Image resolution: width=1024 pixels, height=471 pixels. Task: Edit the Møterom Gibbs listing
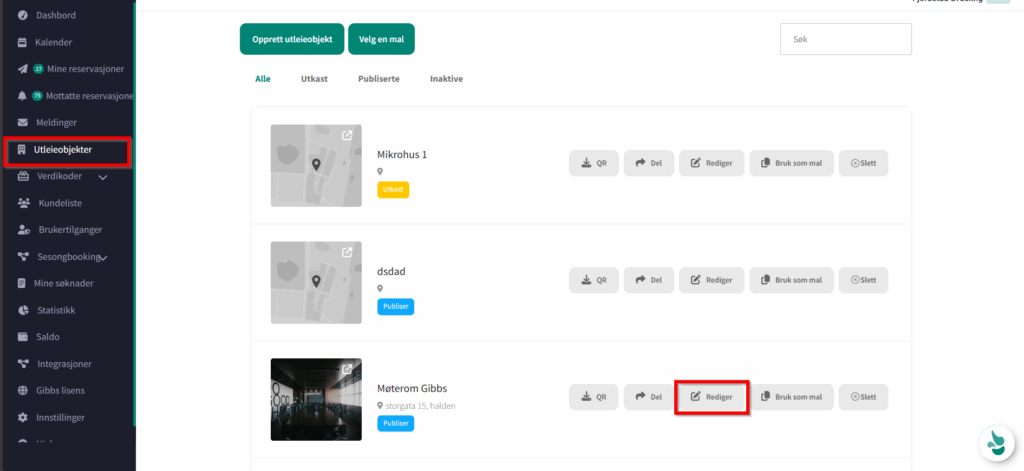click(712, 397)
